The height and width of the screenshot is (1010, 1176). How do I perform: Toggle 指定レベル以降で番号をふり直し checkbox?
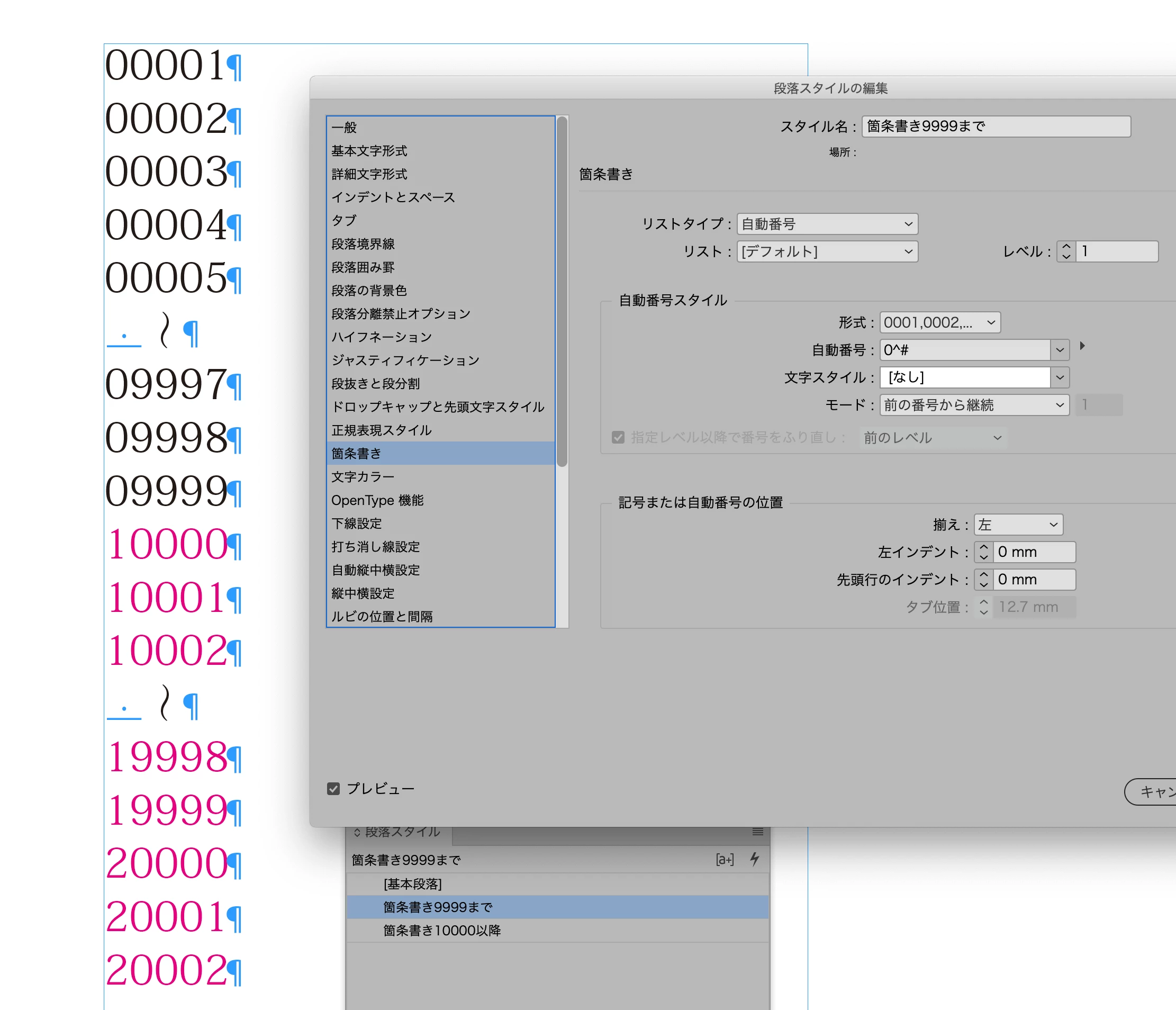(618, 437)
